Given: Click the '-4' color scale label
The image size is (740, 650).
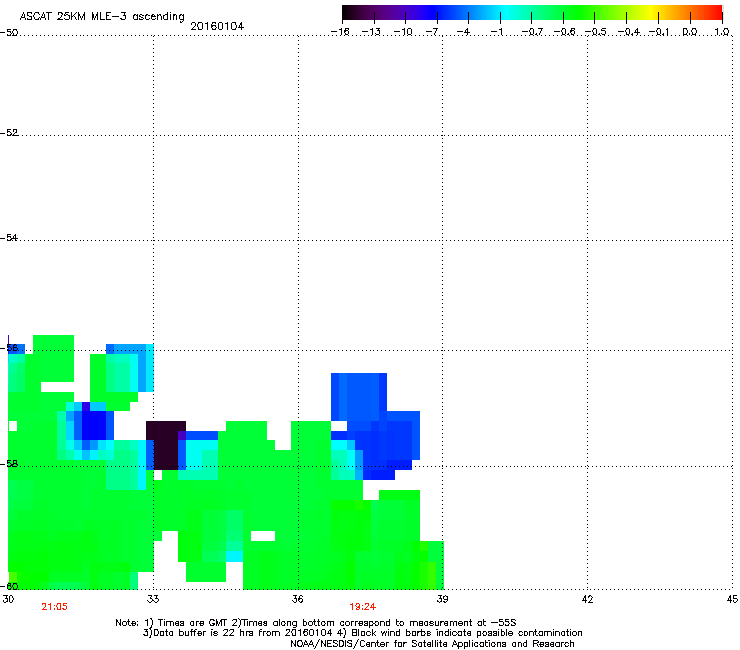Looking at the screenshot, I should pos(463,32).
